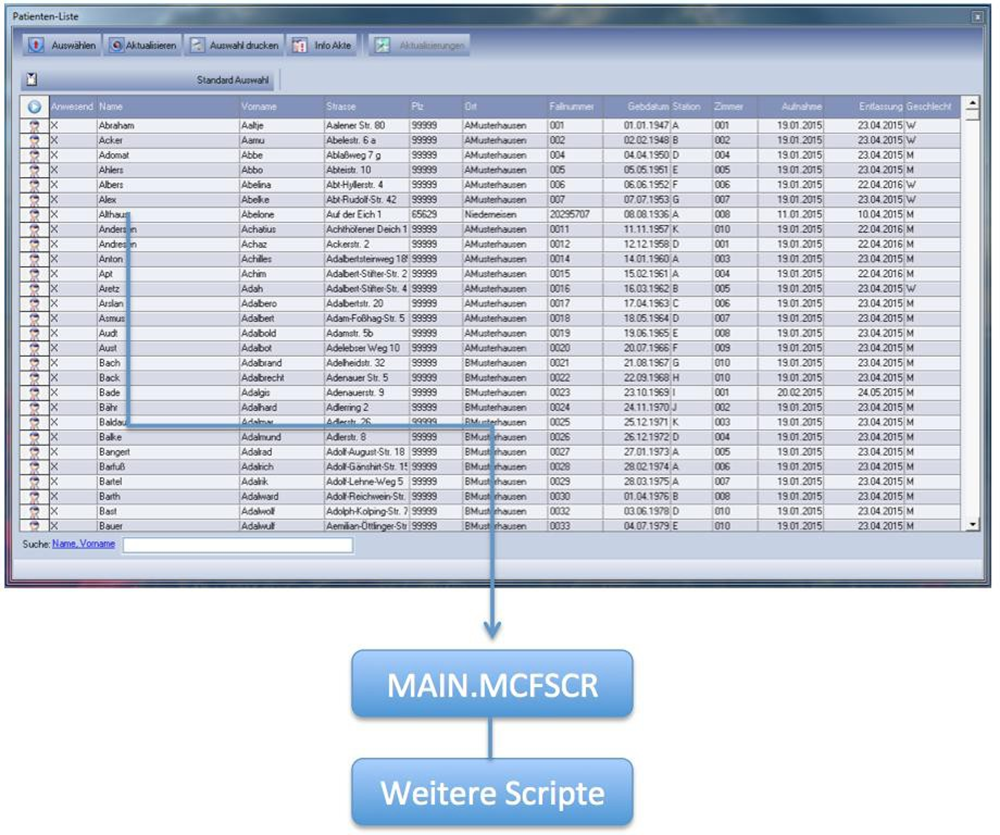Select the Standard Auswahl tab

pyautogui.click(x=232, y=79)
